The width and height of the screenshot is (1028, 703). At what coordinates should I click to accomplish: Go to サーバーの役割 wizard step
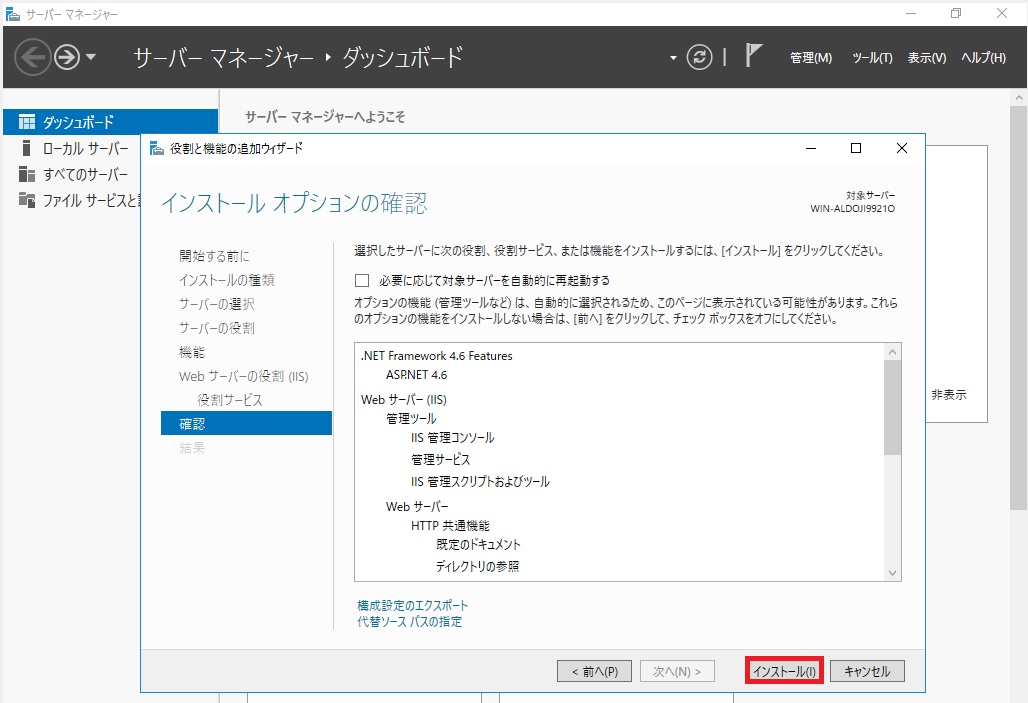(x=217, y=328)
